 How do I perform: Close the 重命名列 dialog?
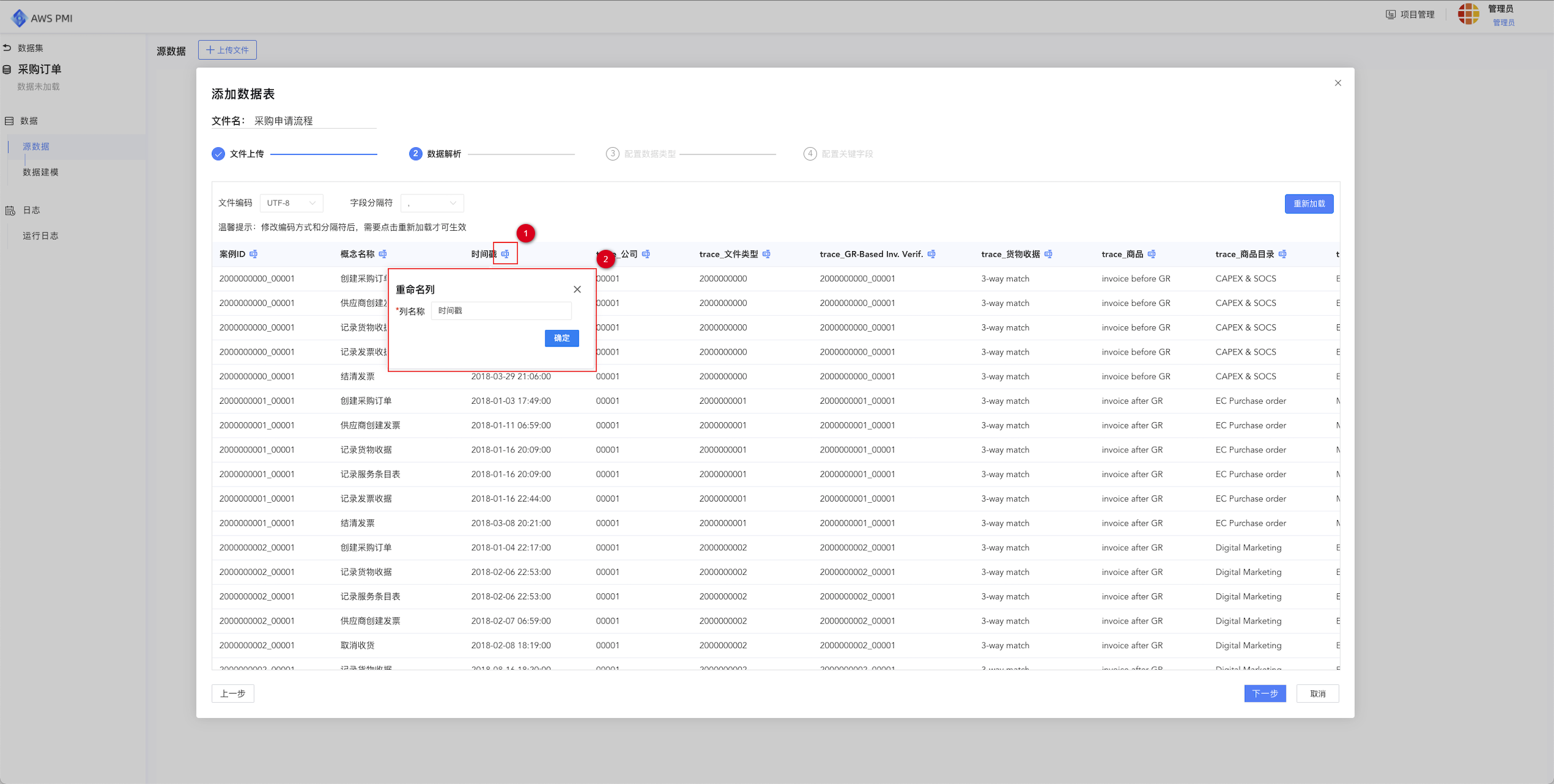tap(577, 289)
